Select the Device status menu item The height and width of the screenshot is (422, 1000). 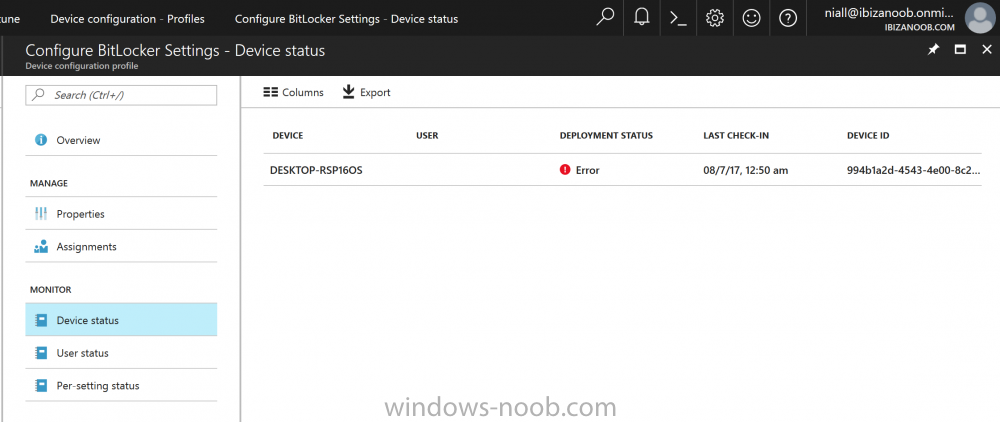121,320
